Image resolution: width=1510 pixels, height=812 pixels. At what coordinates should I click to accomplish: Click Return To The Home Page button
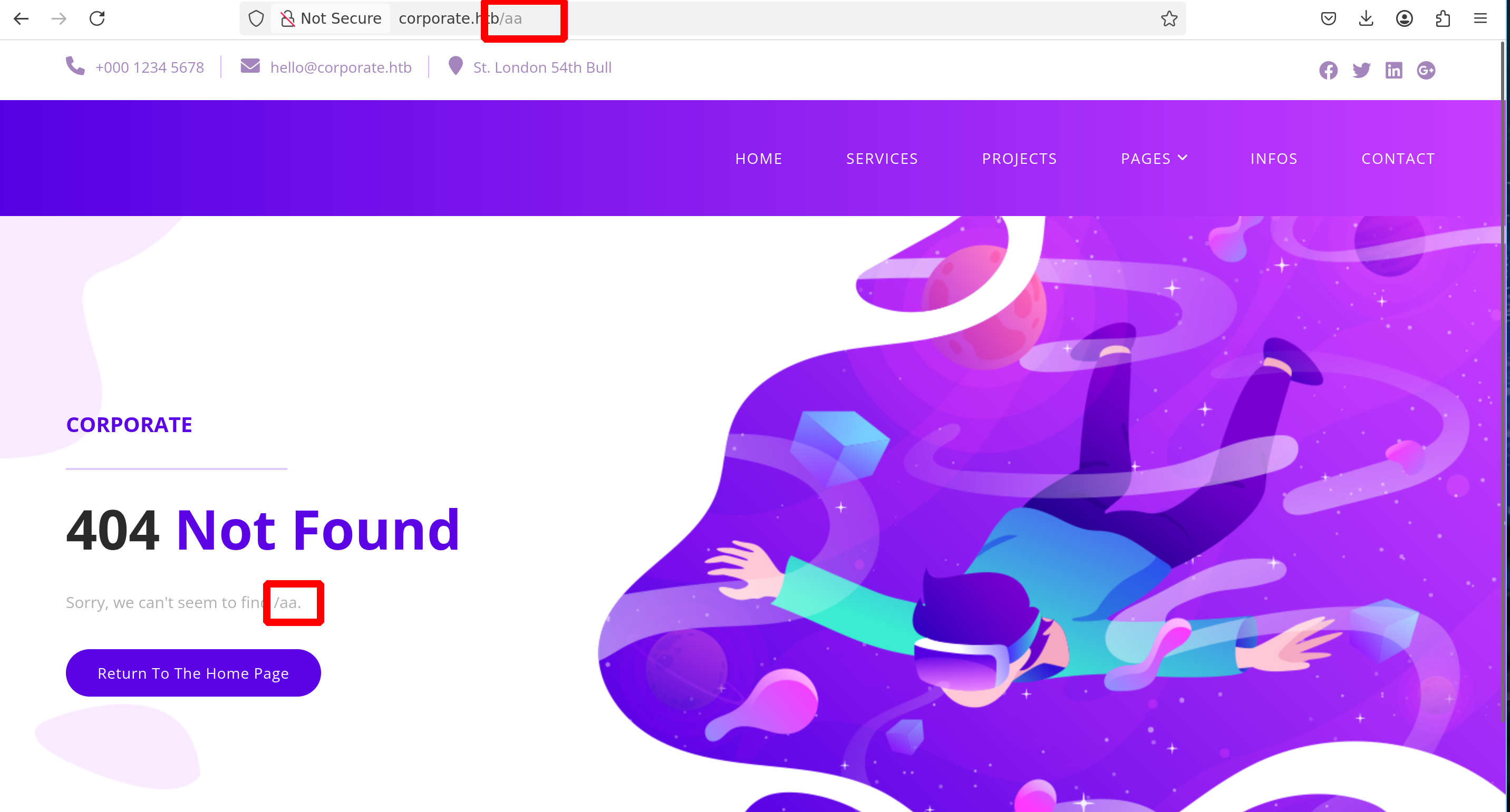(193, 672)
